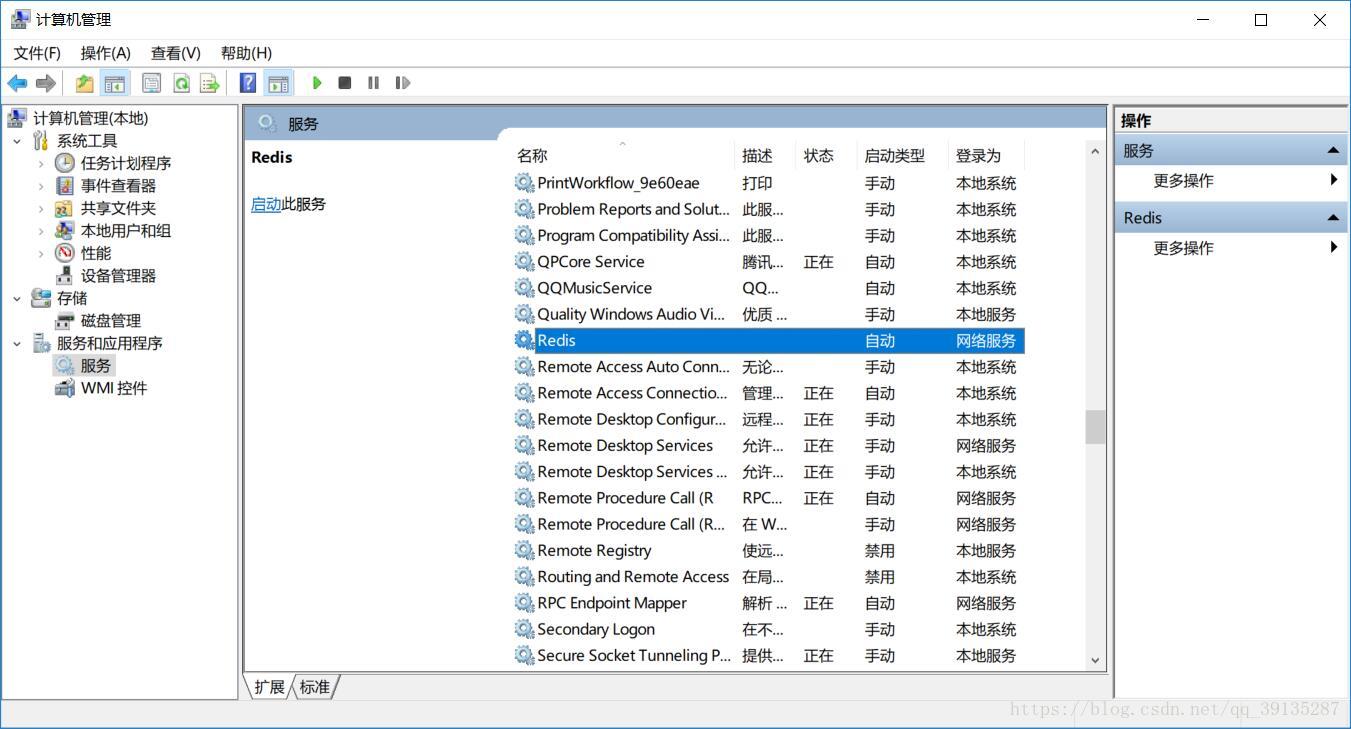Collapse the 服务和应用程序 tree node

[17, 343]
